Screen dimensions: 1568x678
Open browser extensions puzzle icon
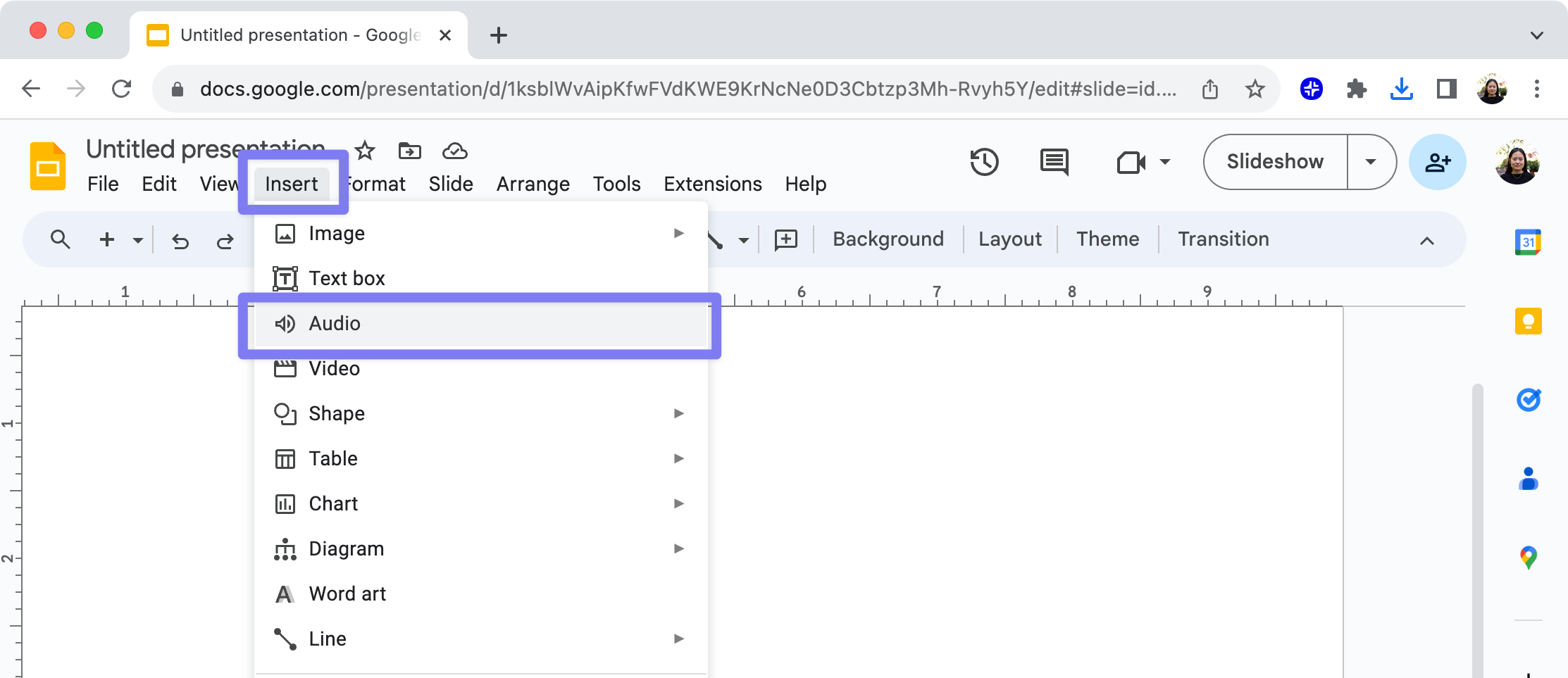pyautogui.click(x=1356, y=89)
